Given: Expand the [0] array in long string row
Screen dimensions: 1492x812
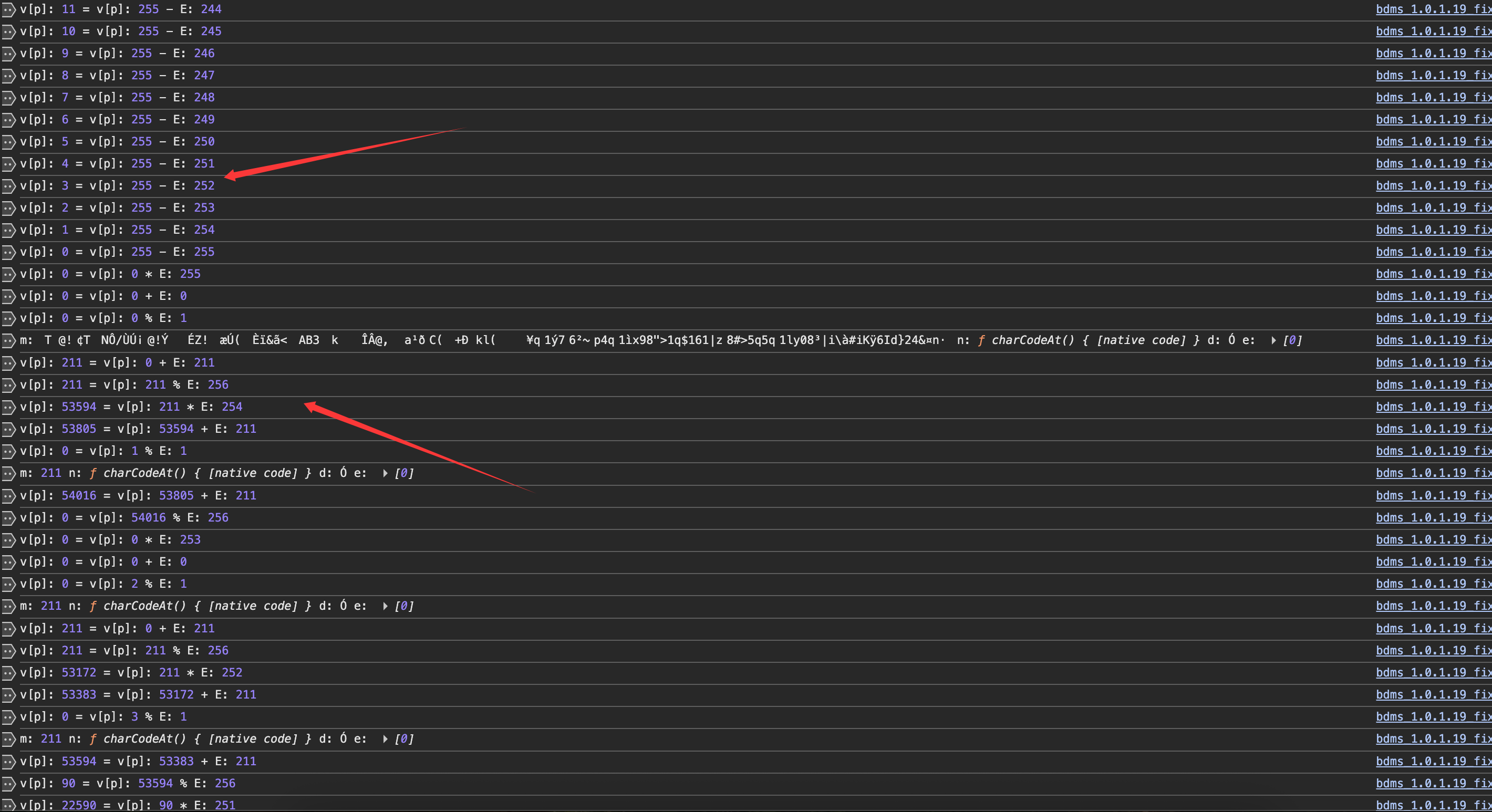Looking at the screenshot, I should (1273, 340).
